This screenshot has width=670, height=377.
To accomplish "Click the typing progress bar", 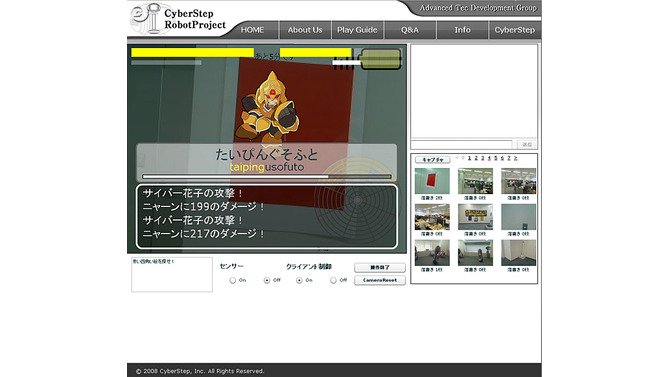I will point(267,176).
